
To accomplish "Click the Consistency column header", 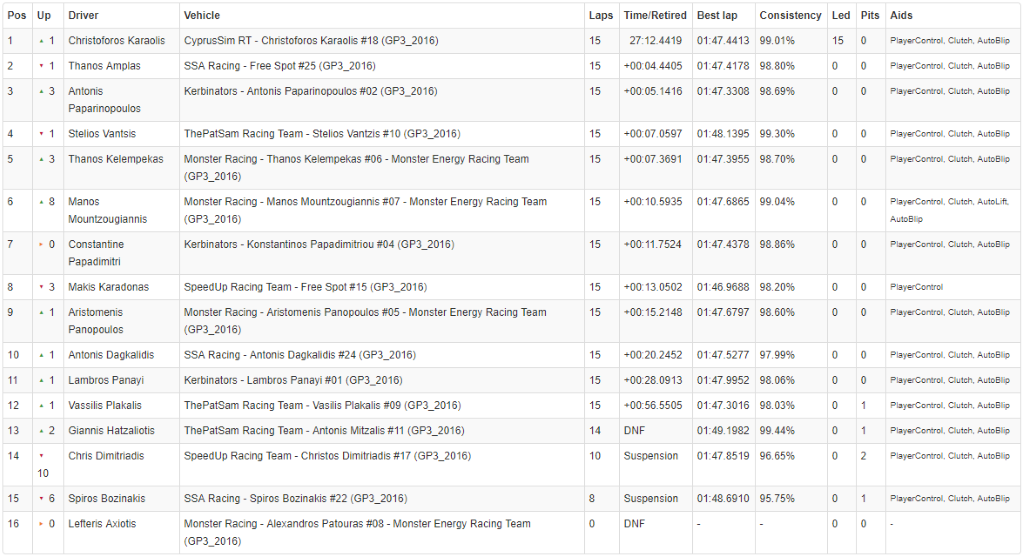I will (x=790, y=16).
